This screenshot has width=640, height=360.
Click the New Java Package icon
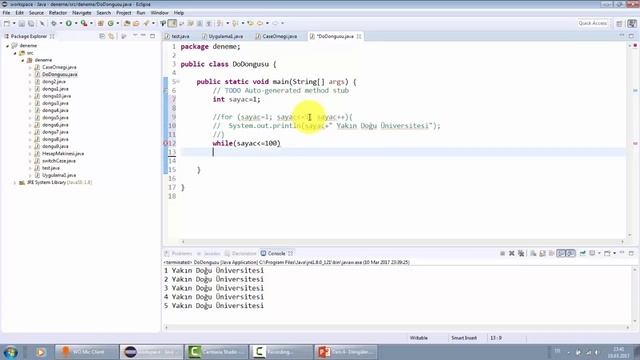[101, 23]
